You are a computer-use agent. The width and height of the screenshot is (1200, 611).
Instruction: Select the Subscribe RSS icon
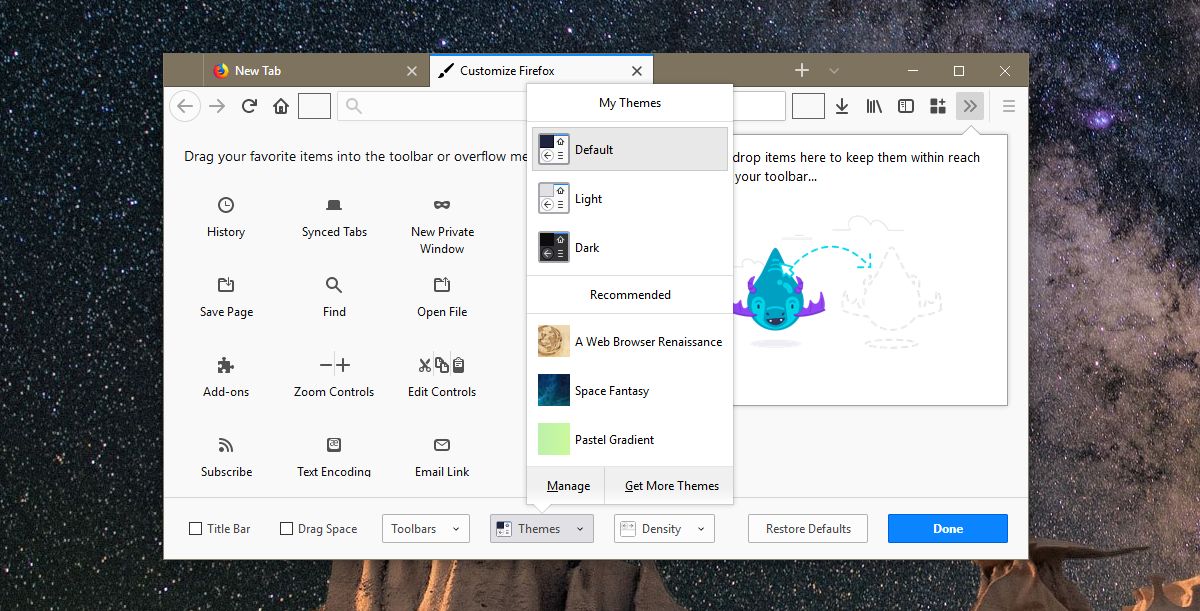[226, 445]
